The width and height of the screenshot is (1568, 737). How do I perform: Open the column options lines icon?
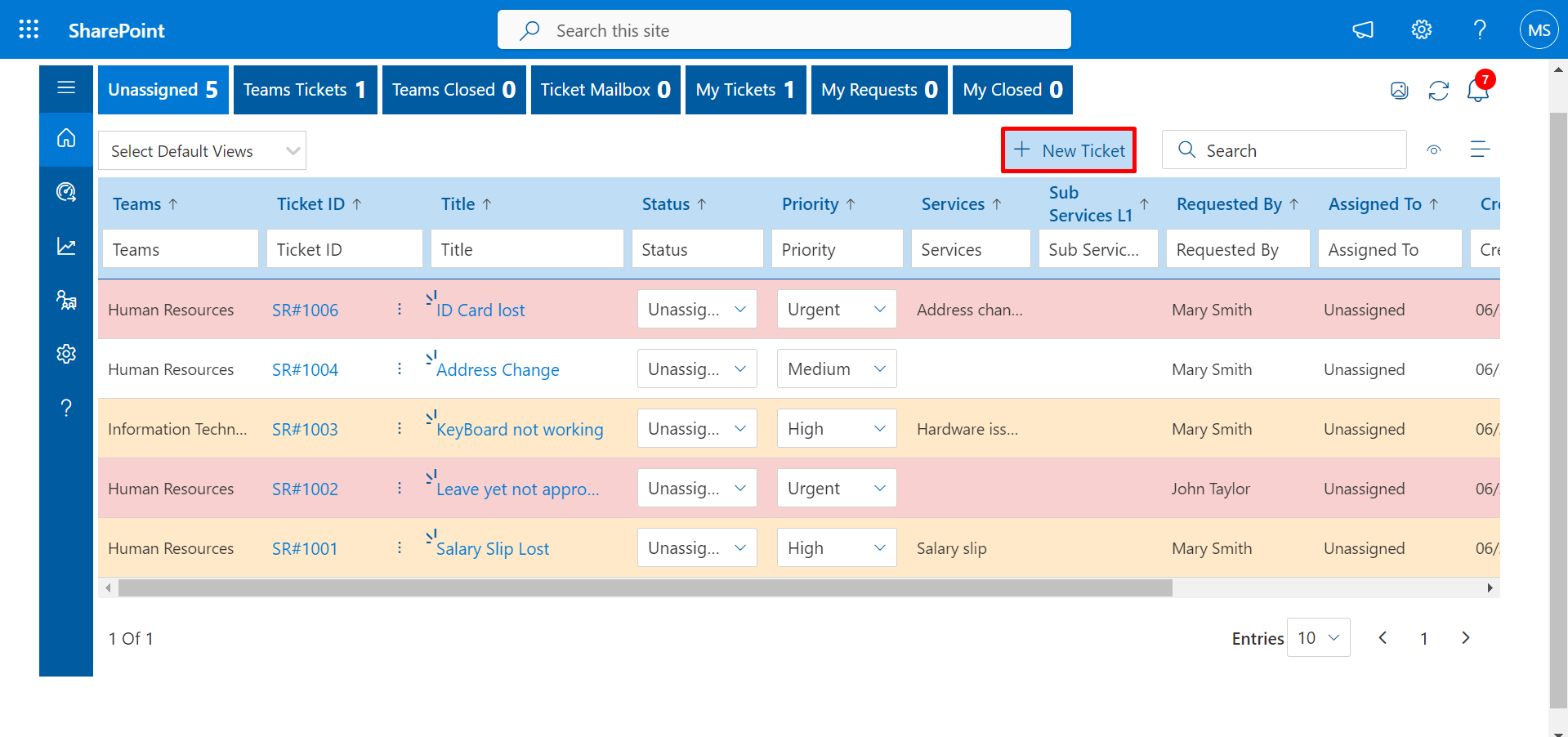pos(1480,150)
